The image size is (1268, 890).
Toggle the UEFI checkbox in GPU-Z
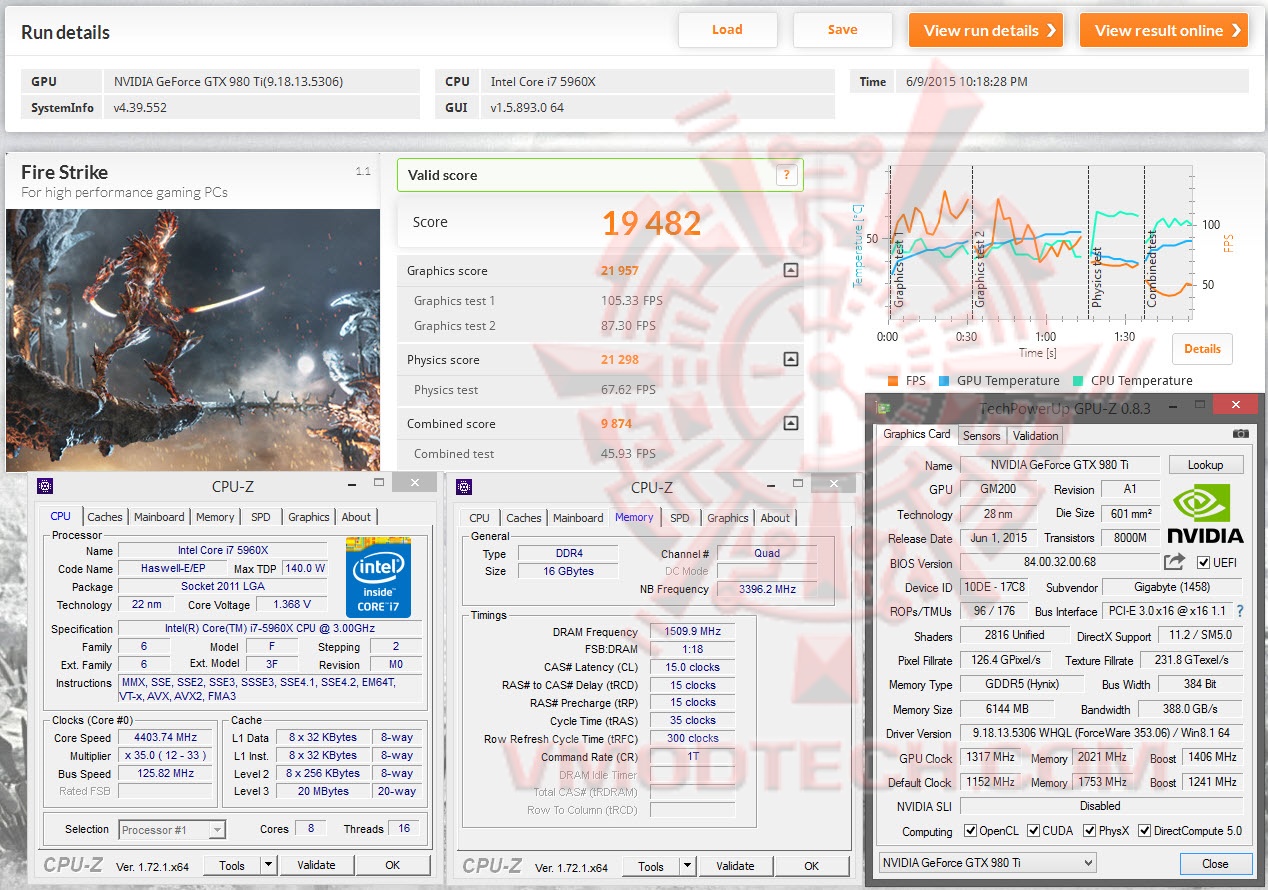click(1203, 563)
